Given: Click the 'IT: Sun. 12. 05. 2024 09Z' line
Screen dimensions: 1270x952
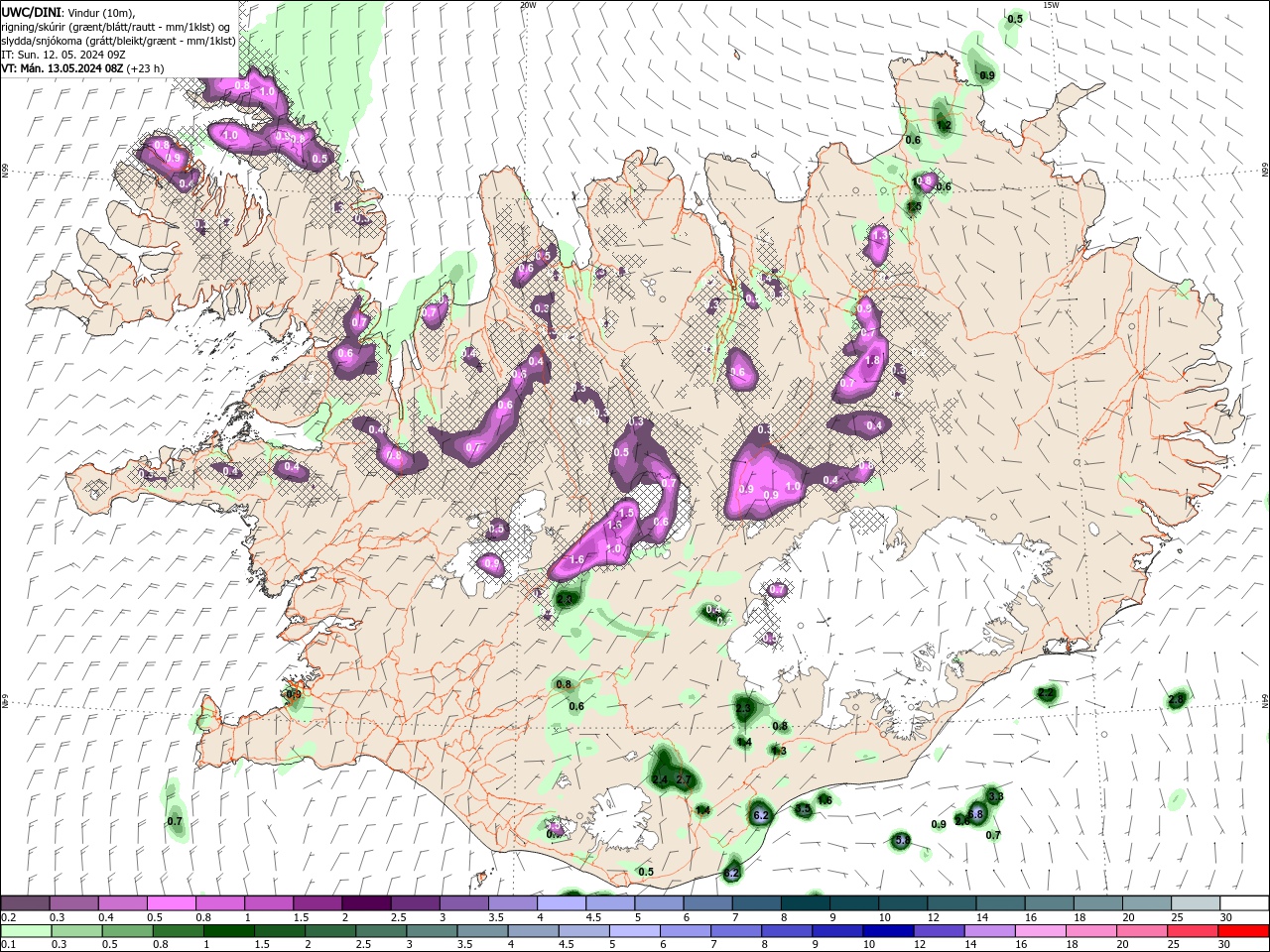Looking at the screenshot, I should [x=63, y=55].
